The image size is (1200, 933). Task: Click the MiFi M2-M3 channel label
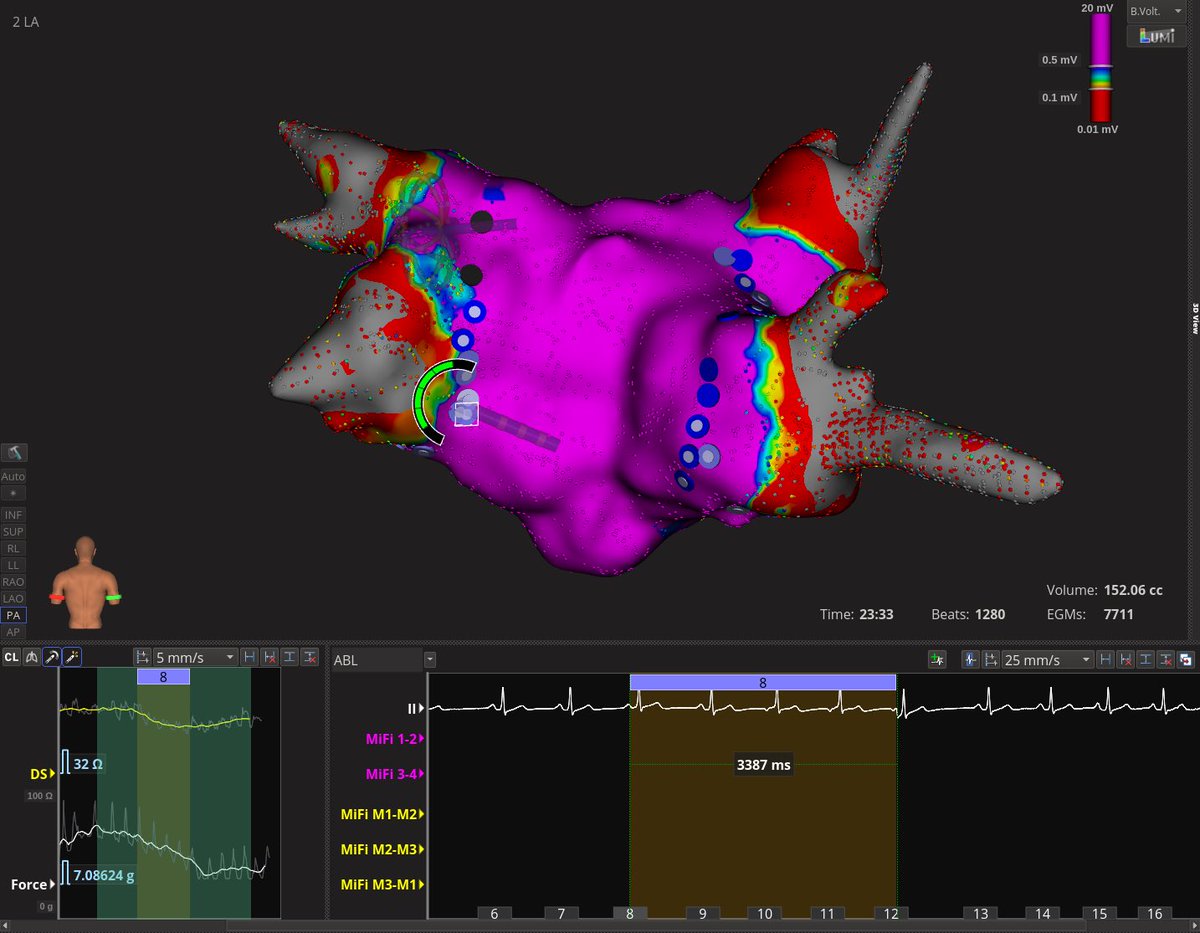[382, 849]
